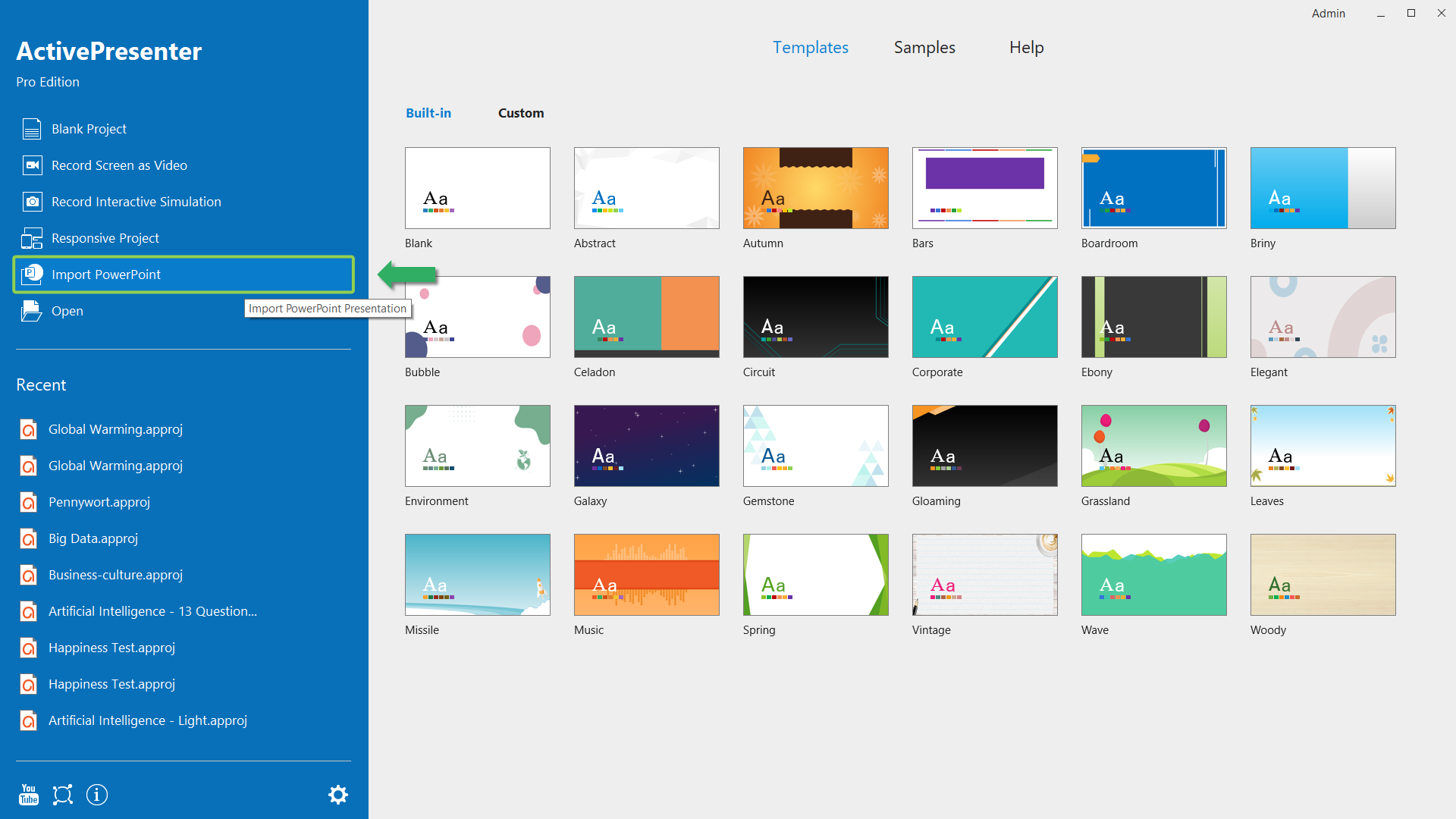Image resolution: width=1456 pixels, height=819 pixels.
Task: Select the Custom templates tab
Action: (521, 113)
